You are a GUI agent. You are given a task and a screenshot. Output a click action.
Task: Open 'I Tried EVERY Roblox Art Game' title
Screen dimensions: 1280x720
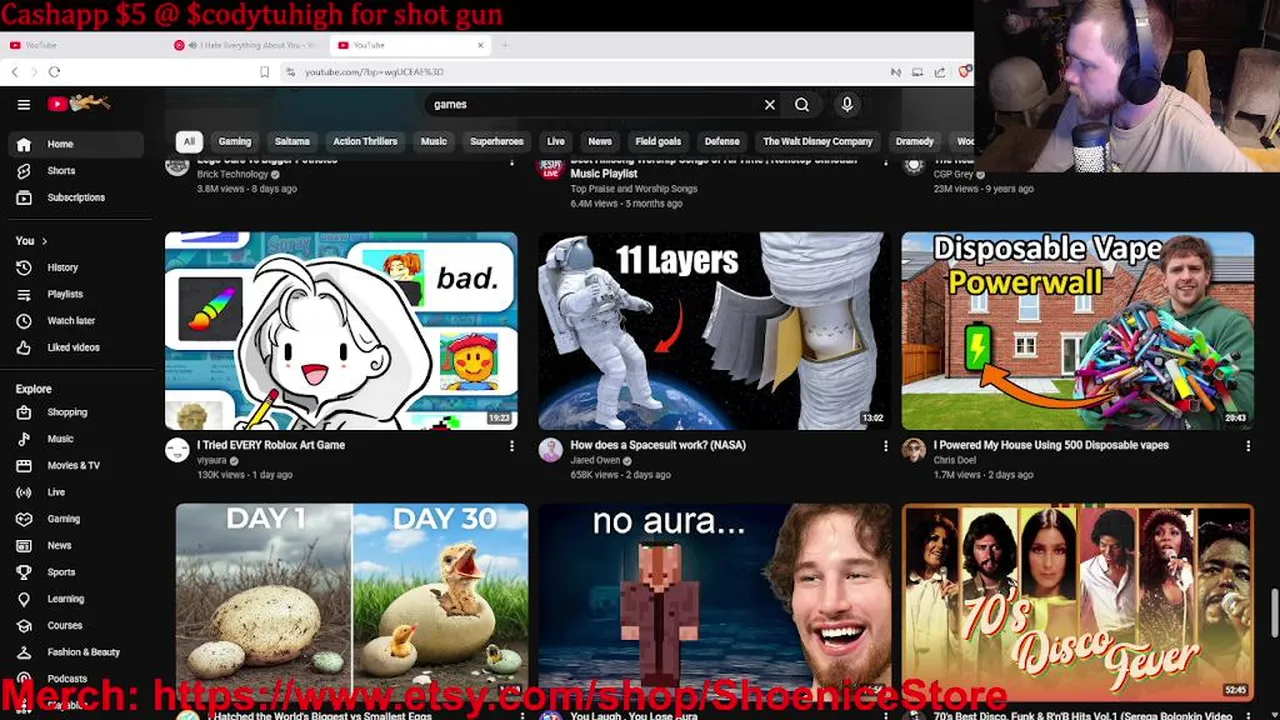coord(271,445)
